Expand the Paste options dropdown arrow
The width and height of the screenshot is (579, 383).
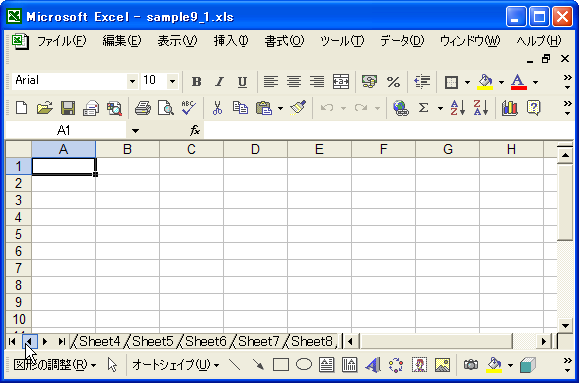coord(280,108)
